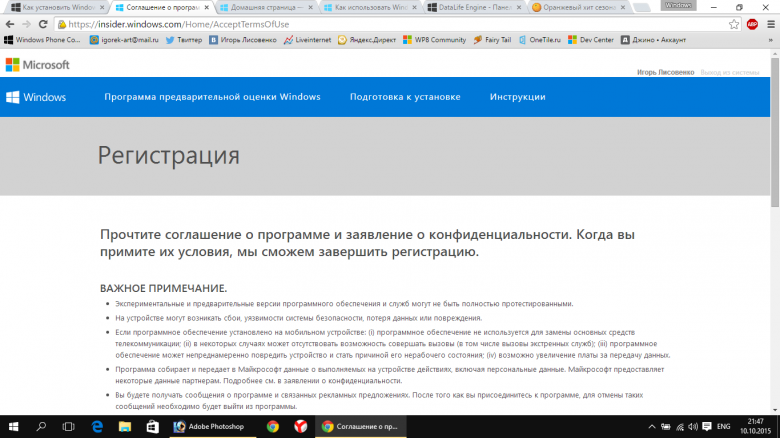Switch to the 'Как установить Windows' tab

tap(58, 7)
